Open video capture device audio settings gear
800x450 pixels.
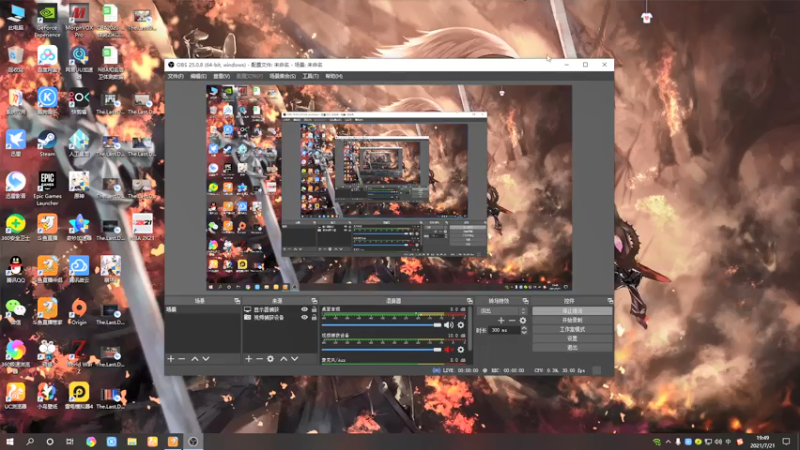(x=461, y=350)
